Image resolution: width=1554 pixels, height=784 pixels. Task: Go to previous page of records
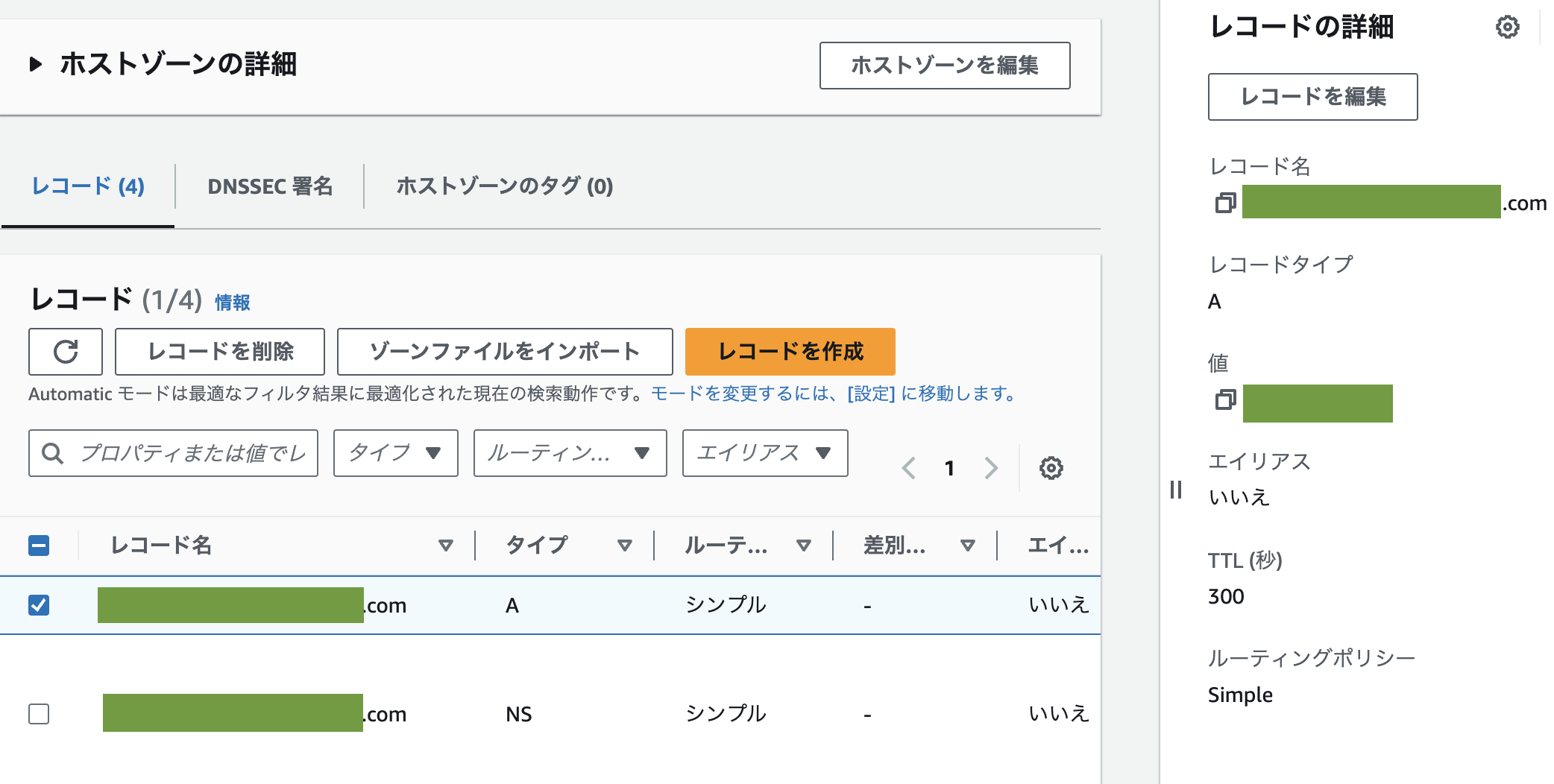click(909, 468)
